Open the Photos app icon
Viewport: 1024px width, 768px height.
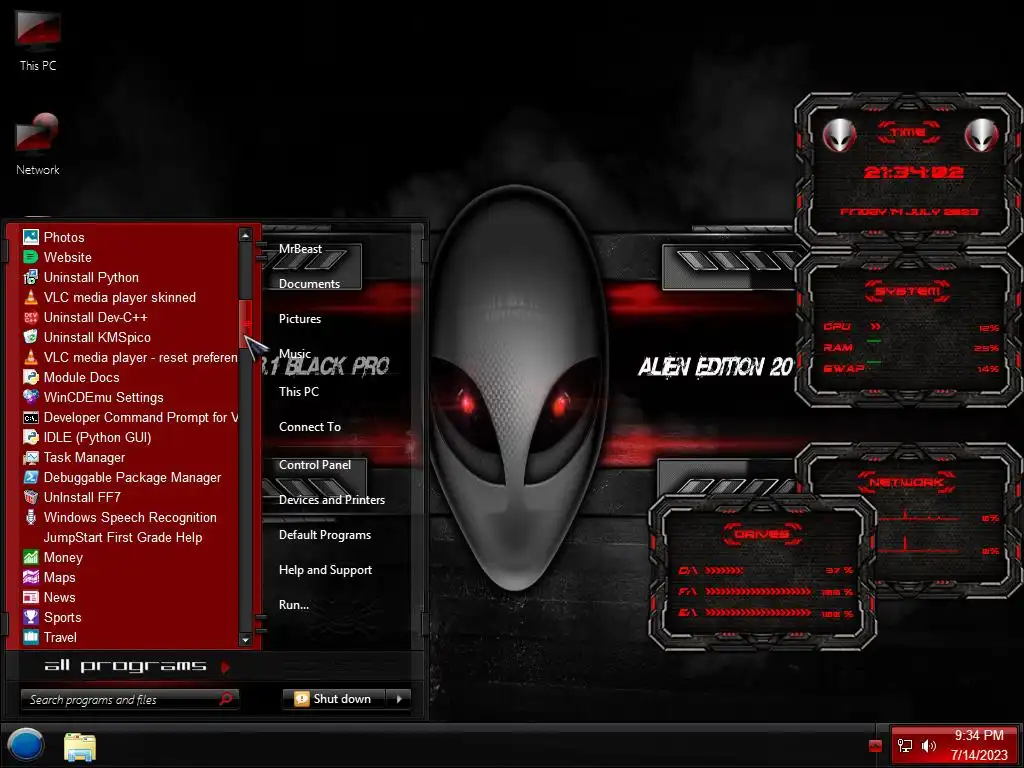click(31, 237)
